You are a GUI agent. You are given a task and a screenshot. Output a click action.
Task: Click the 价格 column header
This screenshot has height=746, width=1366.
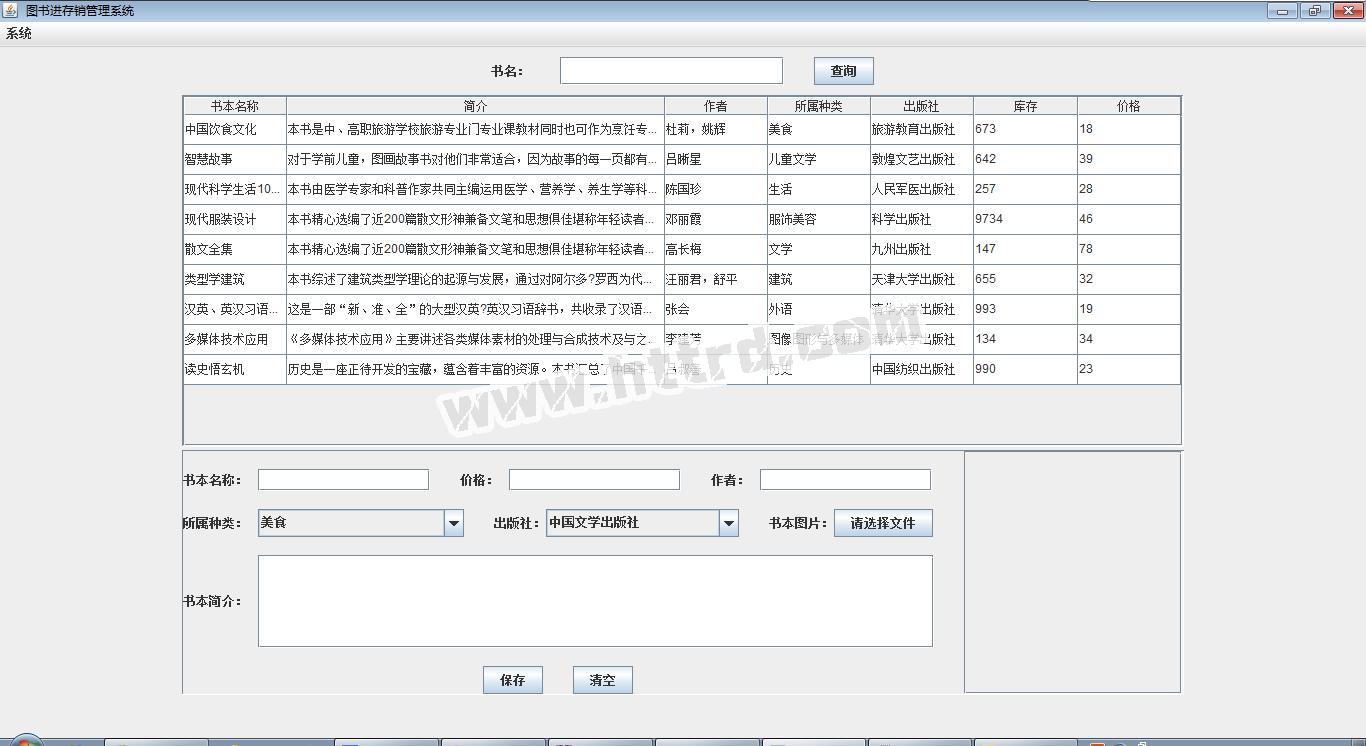tap(1129, 106)
